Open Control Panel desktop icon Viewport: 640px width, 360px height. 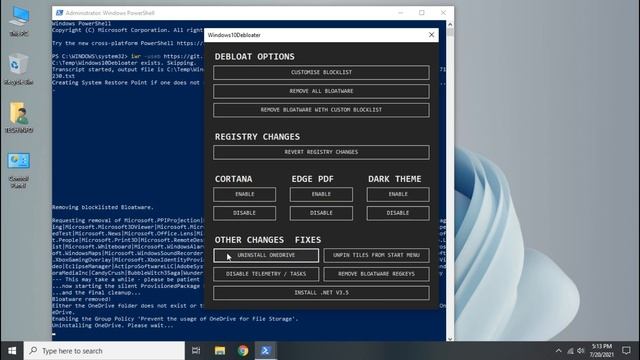coord(19,171)
